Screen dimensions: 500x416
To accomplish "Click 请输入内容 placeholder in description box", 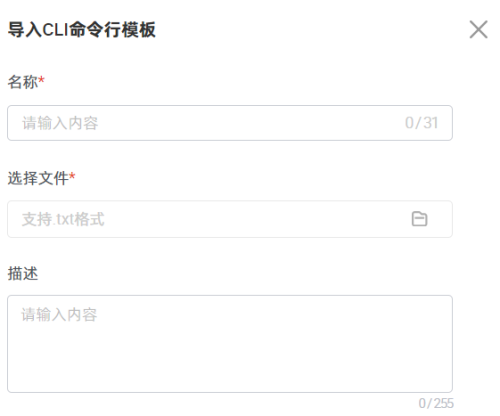I will click(x=59, y=315).
